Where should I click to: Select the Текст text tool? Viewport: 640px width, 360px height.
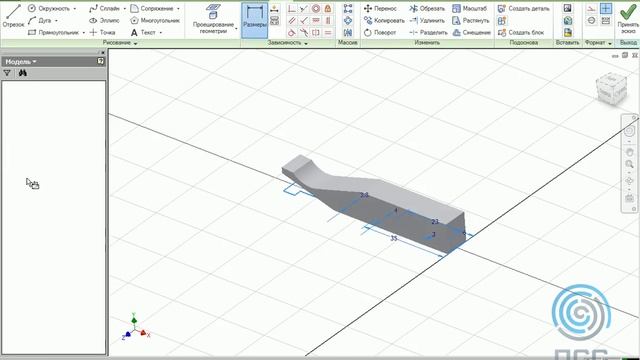tap(143, 32)
